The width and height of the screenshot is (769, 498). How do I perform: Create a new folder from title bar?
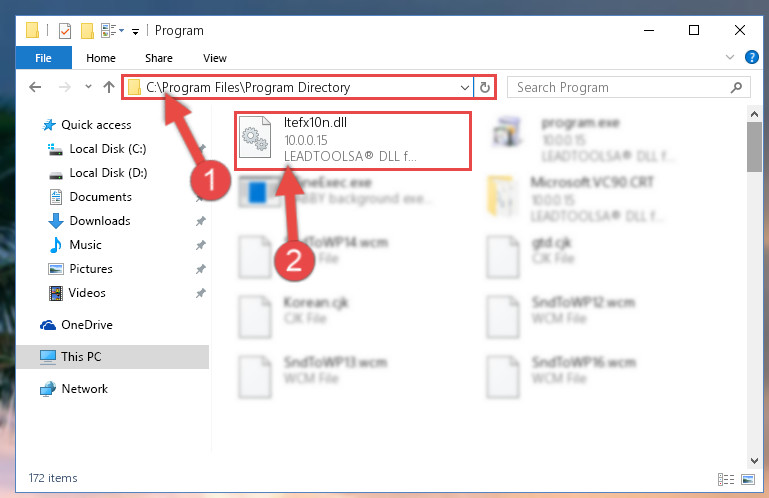click(x=87, y=30)
